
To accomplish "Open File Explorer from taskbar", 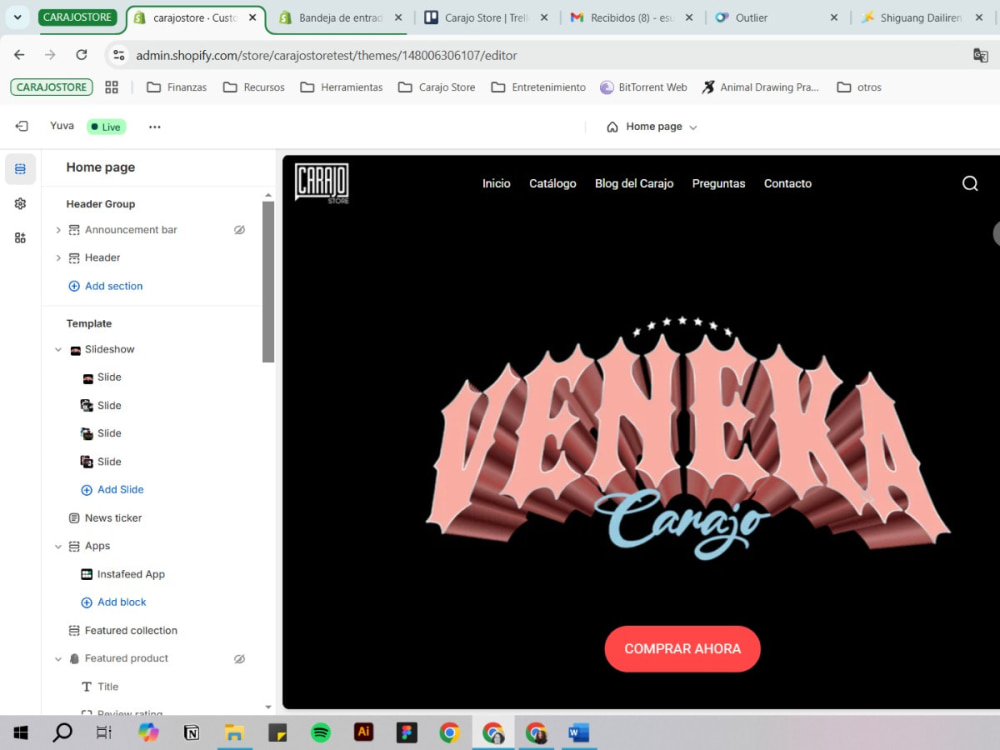I will [x=234, y=732].
